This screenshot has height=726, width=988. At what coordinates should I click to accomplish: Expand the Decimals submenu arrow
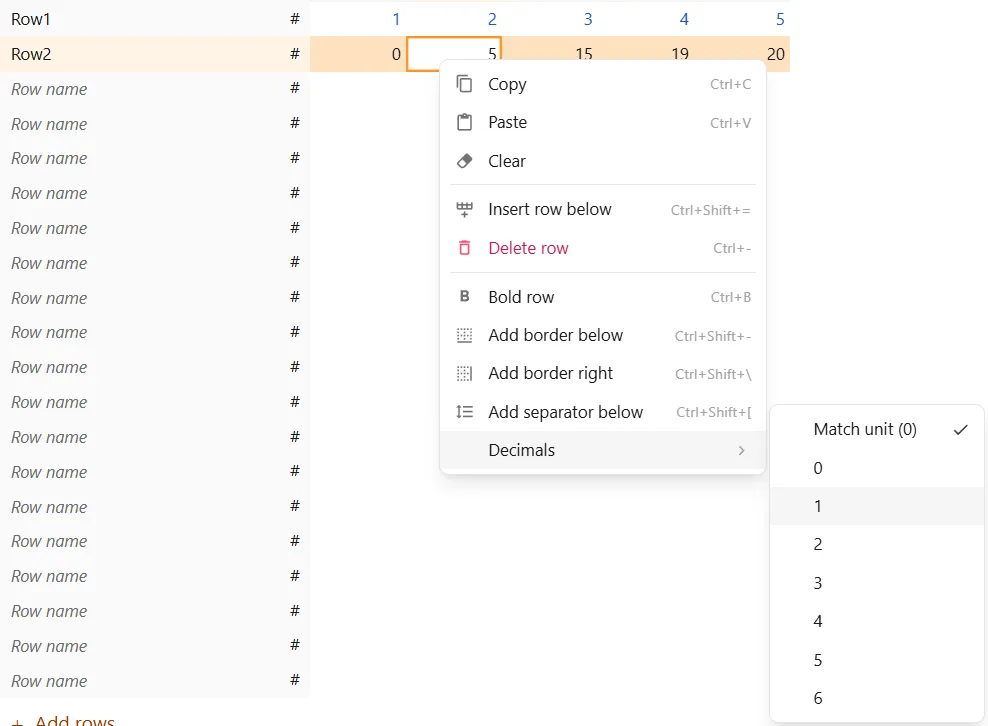(742, 450)
